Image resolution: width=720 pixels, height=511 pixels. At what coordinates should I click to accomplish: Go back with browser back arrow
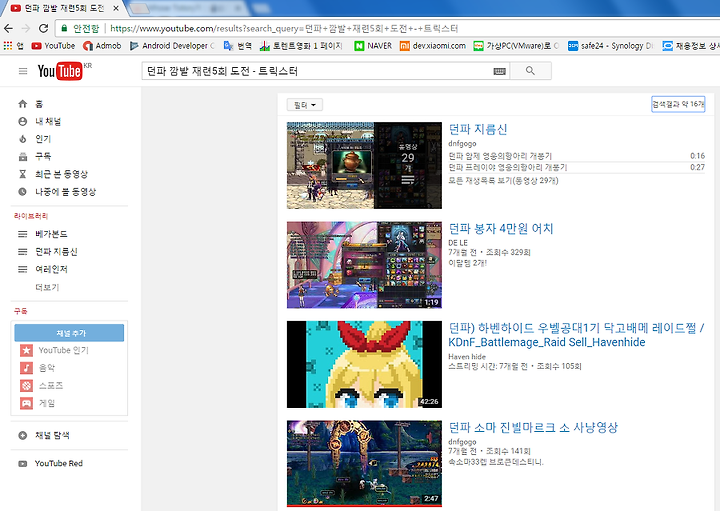(x=8, y=28)
